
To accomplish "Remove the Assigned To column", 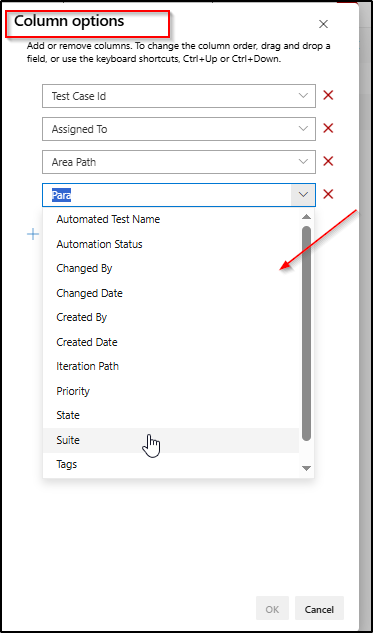I will [328, 129].
